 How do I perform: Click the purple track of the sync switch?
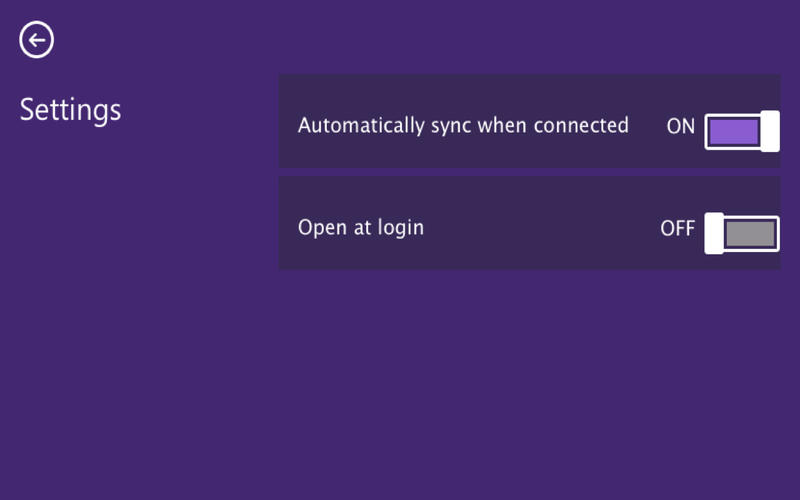(732, 131)
